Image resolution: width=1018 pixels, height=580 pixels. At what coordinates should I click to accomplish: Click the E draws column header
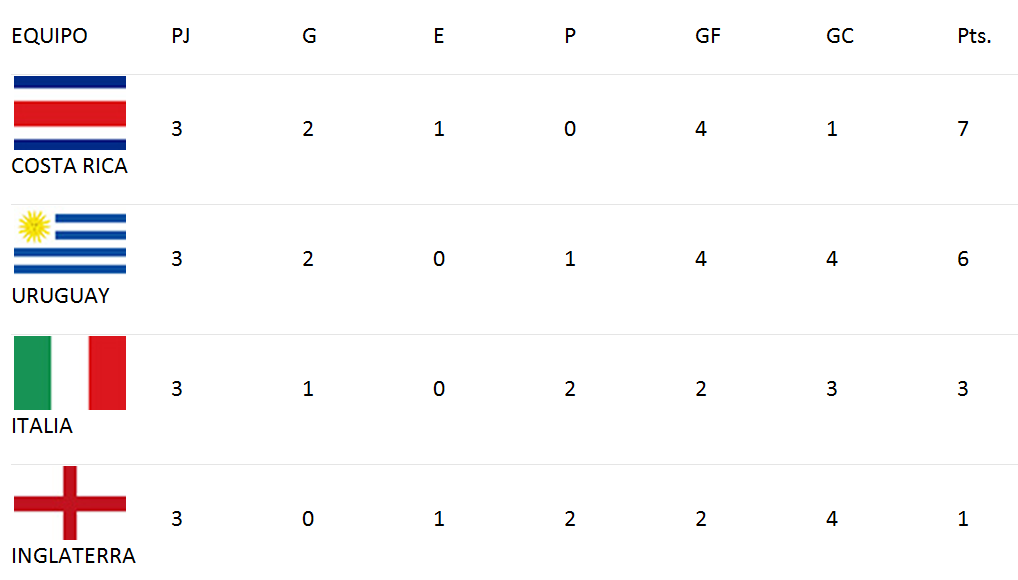point(439,36)
